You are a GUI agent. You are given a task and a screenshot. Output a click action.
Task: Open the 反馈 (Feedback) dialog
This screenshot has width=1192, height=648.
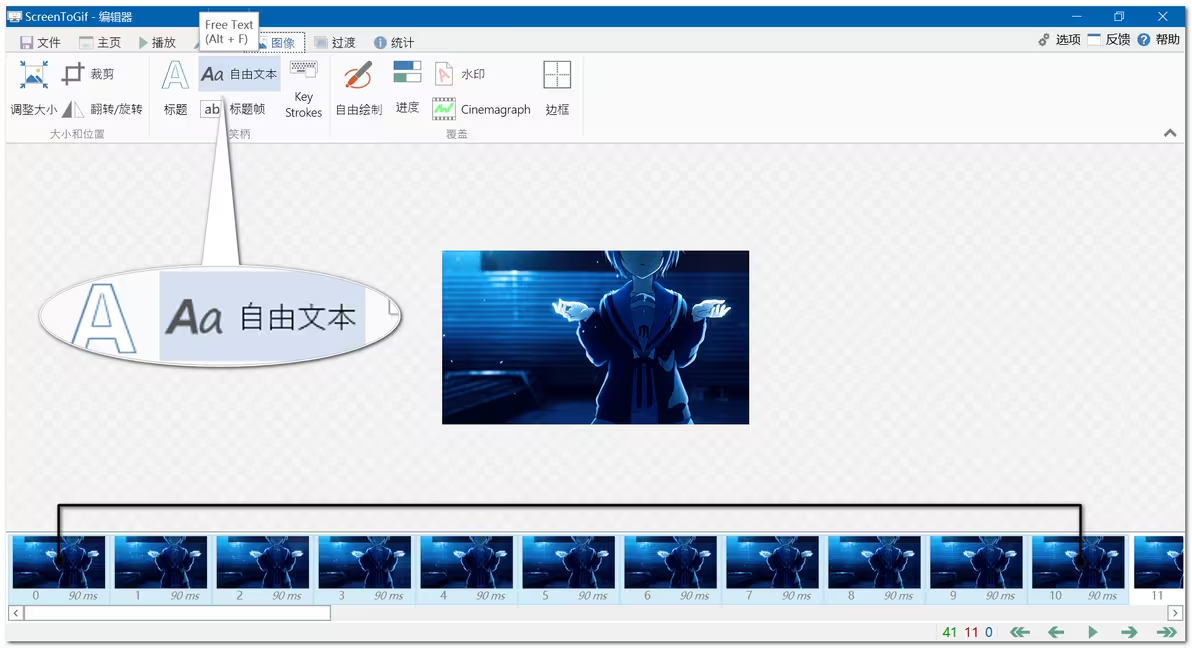point(1108,40)
